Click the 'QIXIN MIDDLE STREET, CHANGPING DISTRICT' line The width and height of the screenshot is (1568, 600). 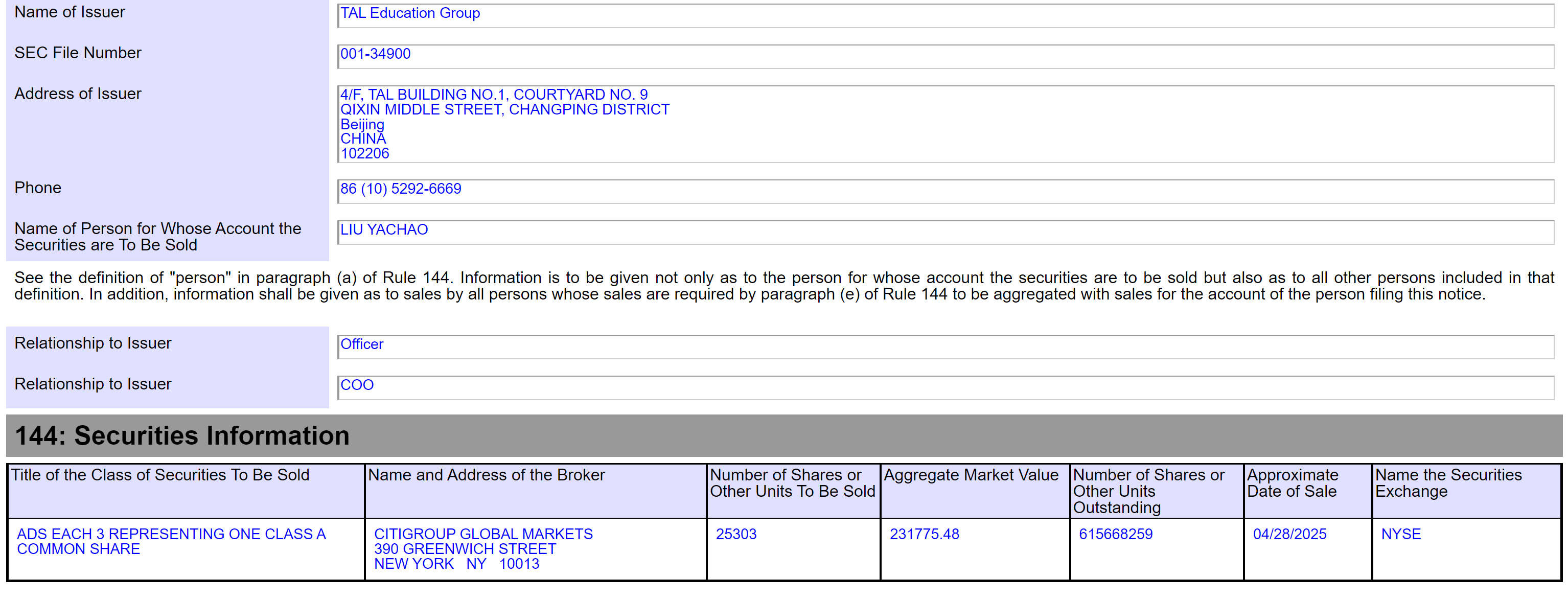(x=504, y=109)
